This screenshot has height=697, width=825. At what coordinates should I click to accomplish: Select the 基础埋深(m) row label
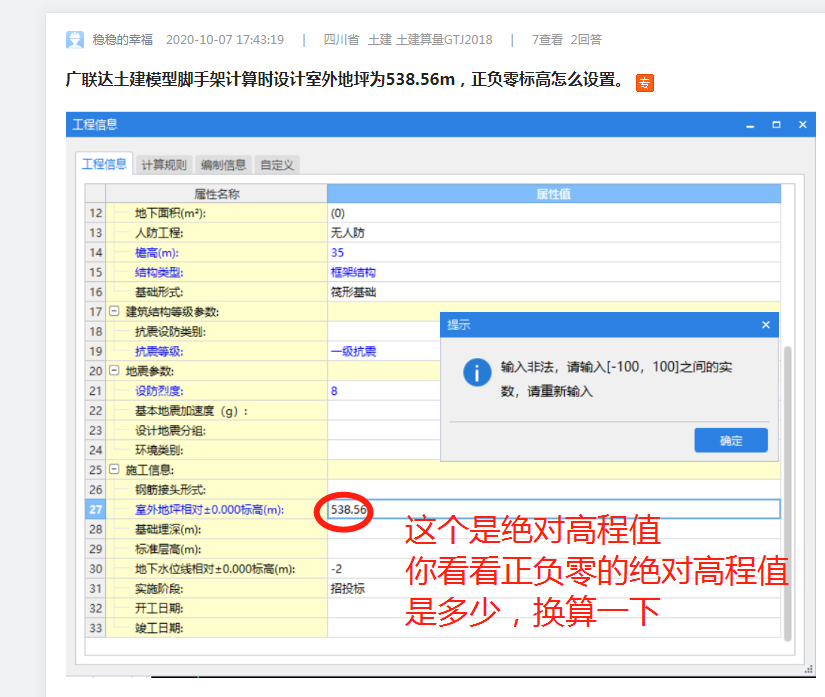(x=168, y=529)
